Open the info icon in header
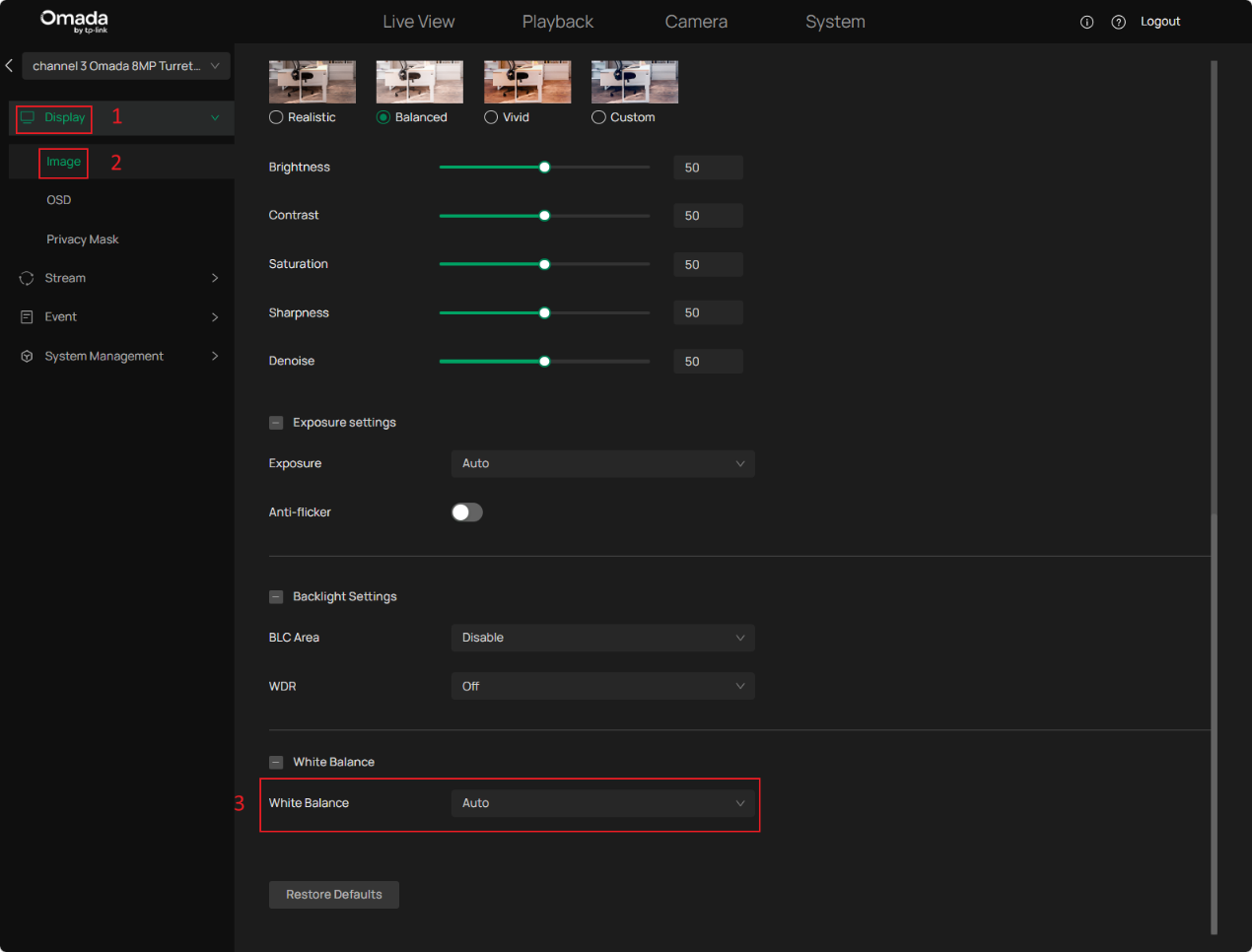 (1086, 22)
